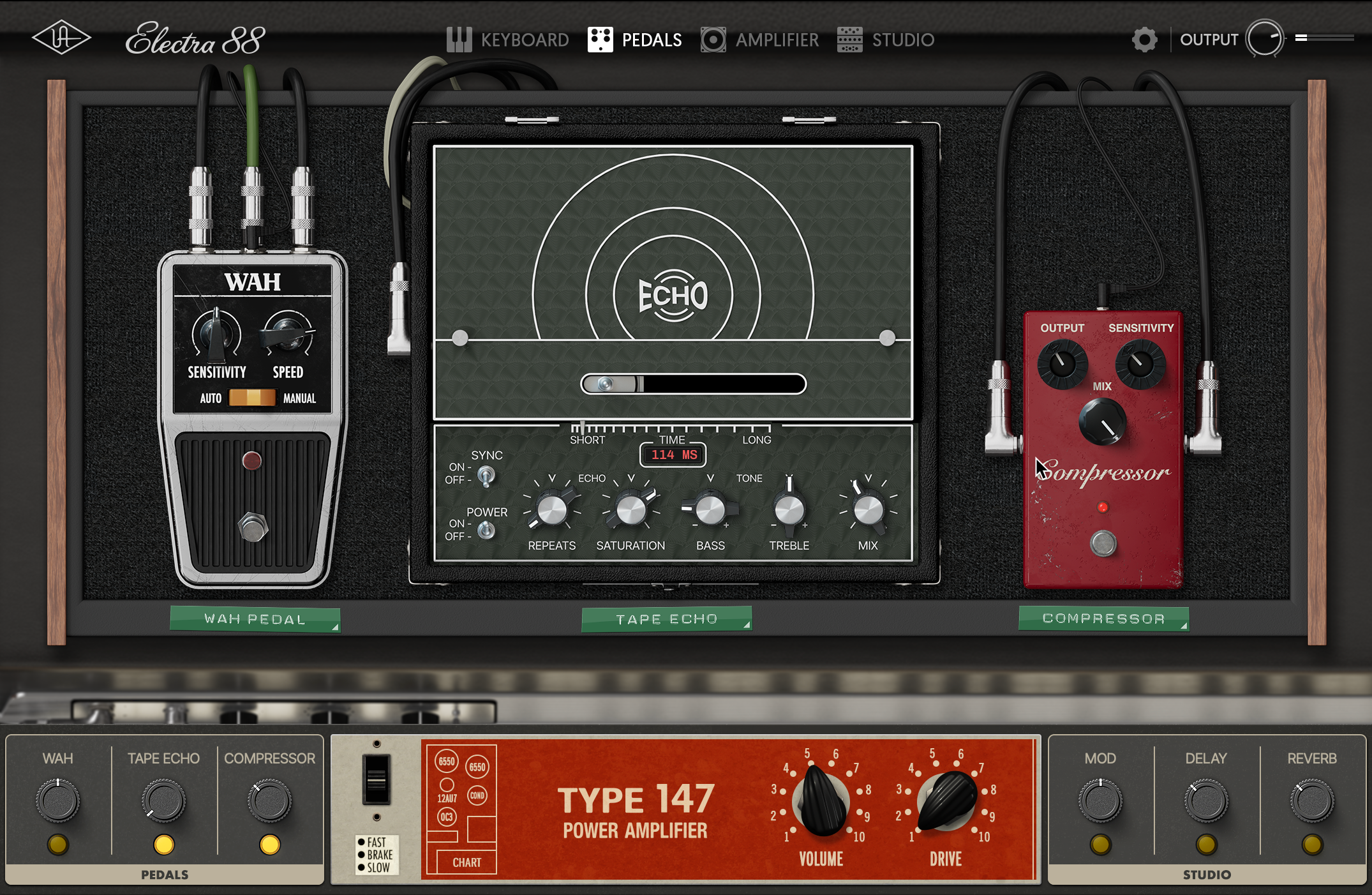Switch to the Studio tab
1372x895 pixels.
point(902,40)
